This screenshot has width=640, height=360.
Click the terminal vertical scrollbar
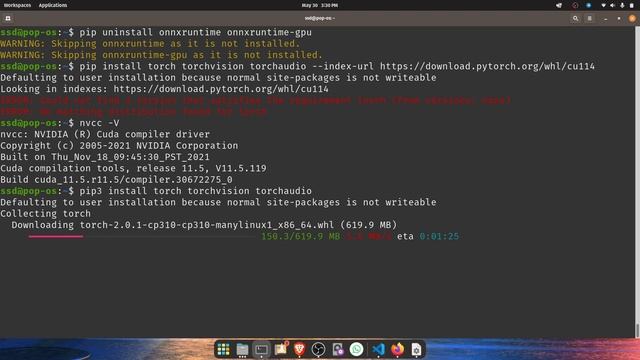tap(637, 330)
